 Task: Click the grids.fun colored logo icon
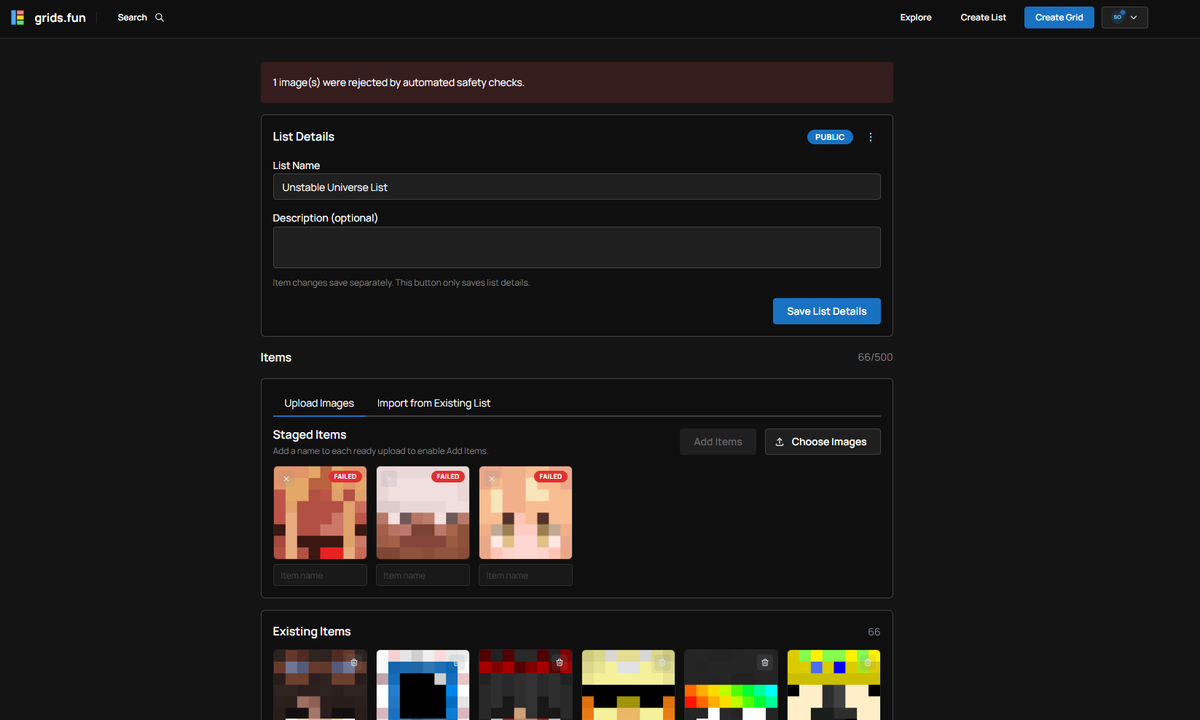point(18,18)
